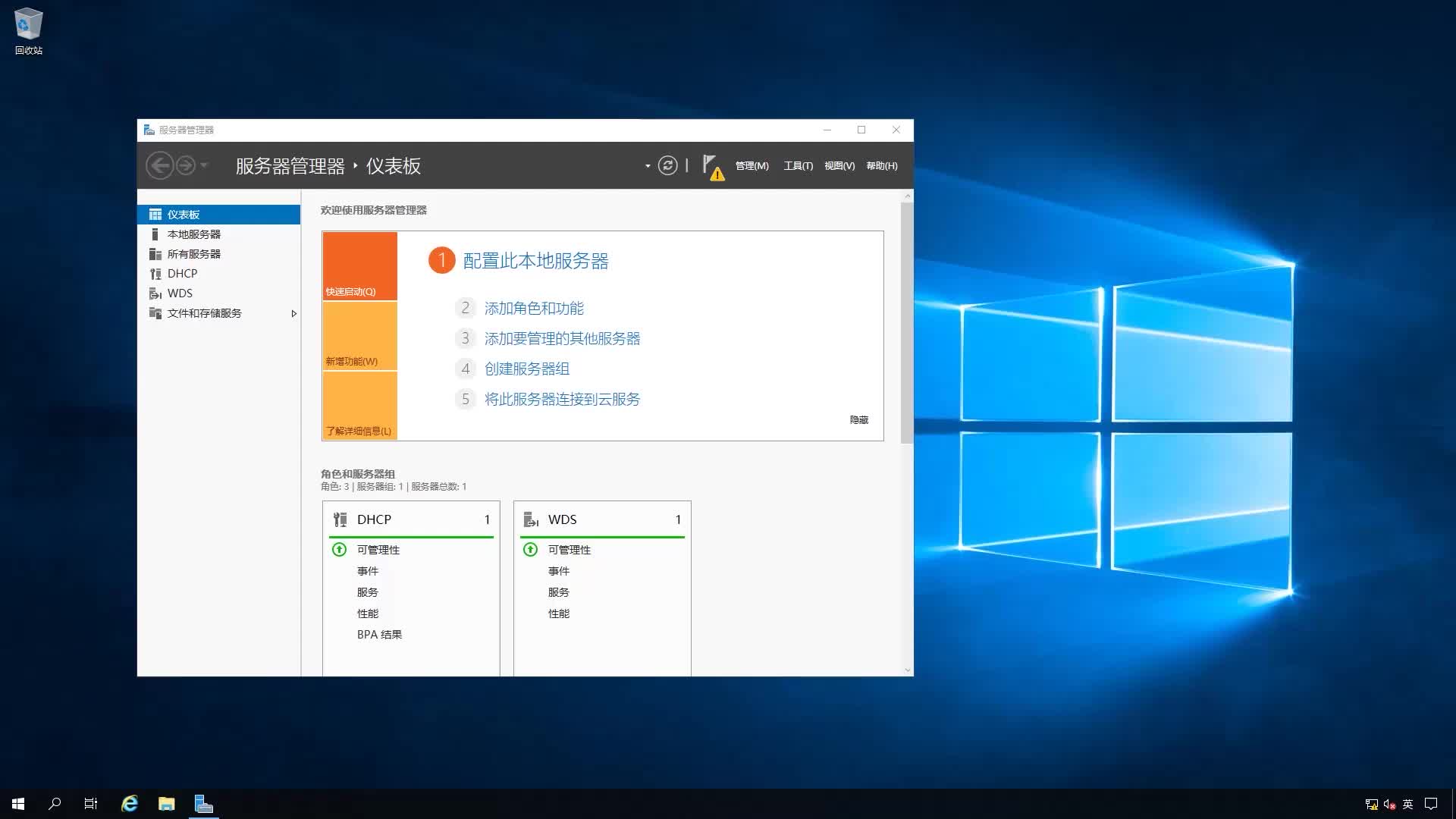Viewport: 1456px width, 819px height.
Task: Open the forward navigation dropdown arrow
Action: pyautogui.click(x=203, y=165)
